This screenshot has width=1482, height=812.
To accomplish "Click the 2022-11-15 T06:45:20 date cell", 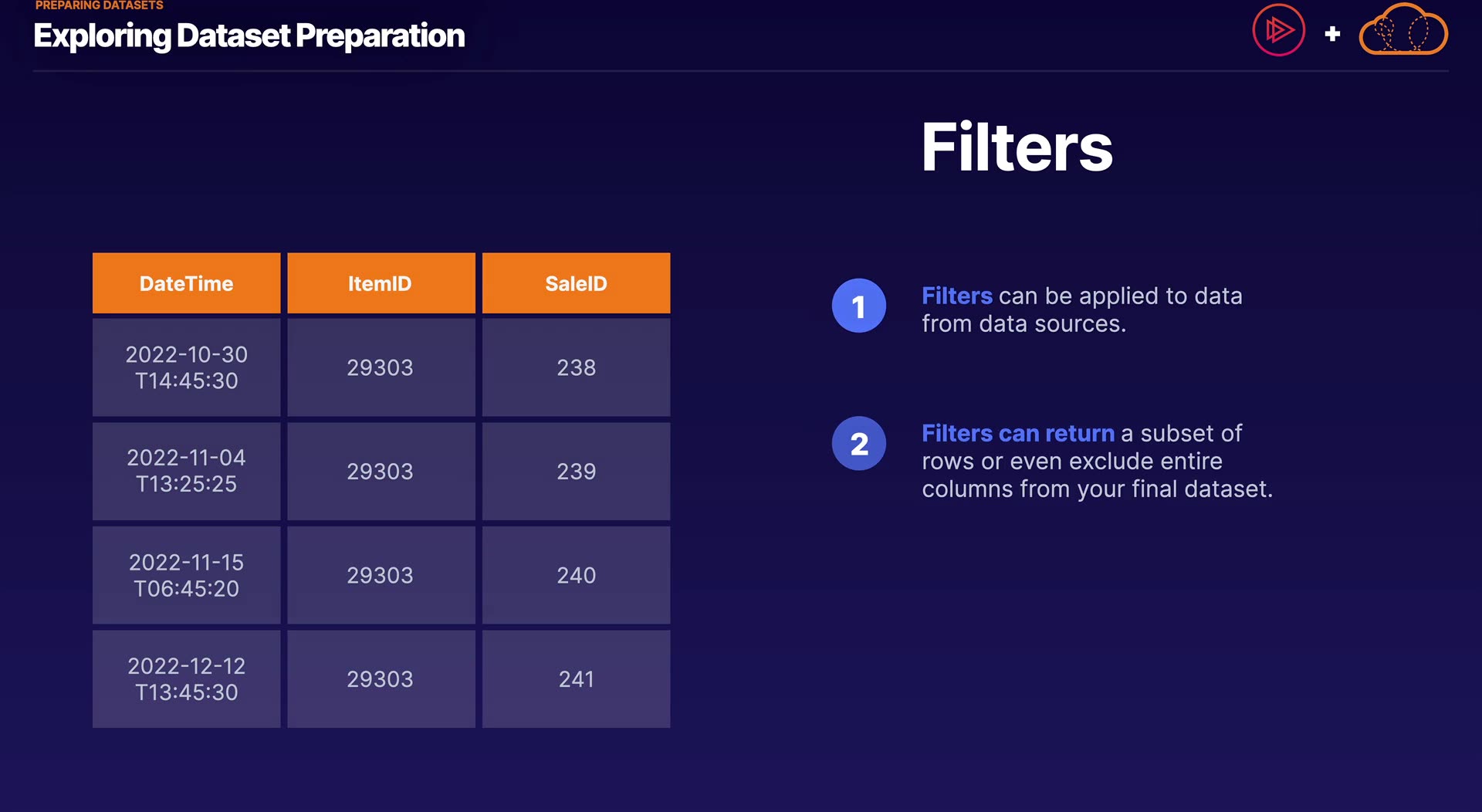I will coord(186,575).
